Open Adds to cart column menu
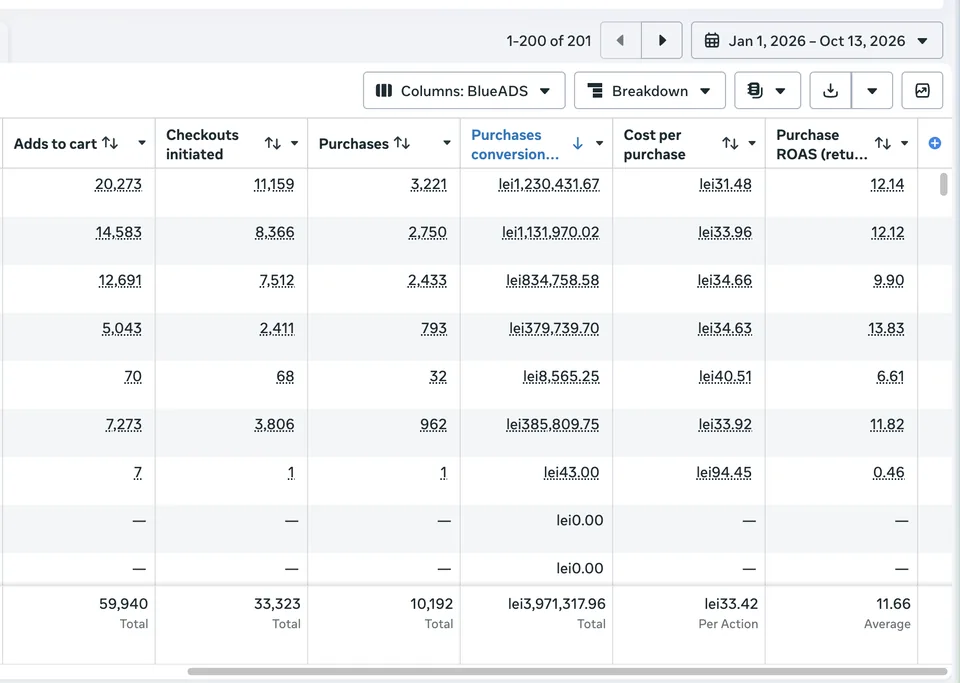960x683 pixels. point(141,143)
